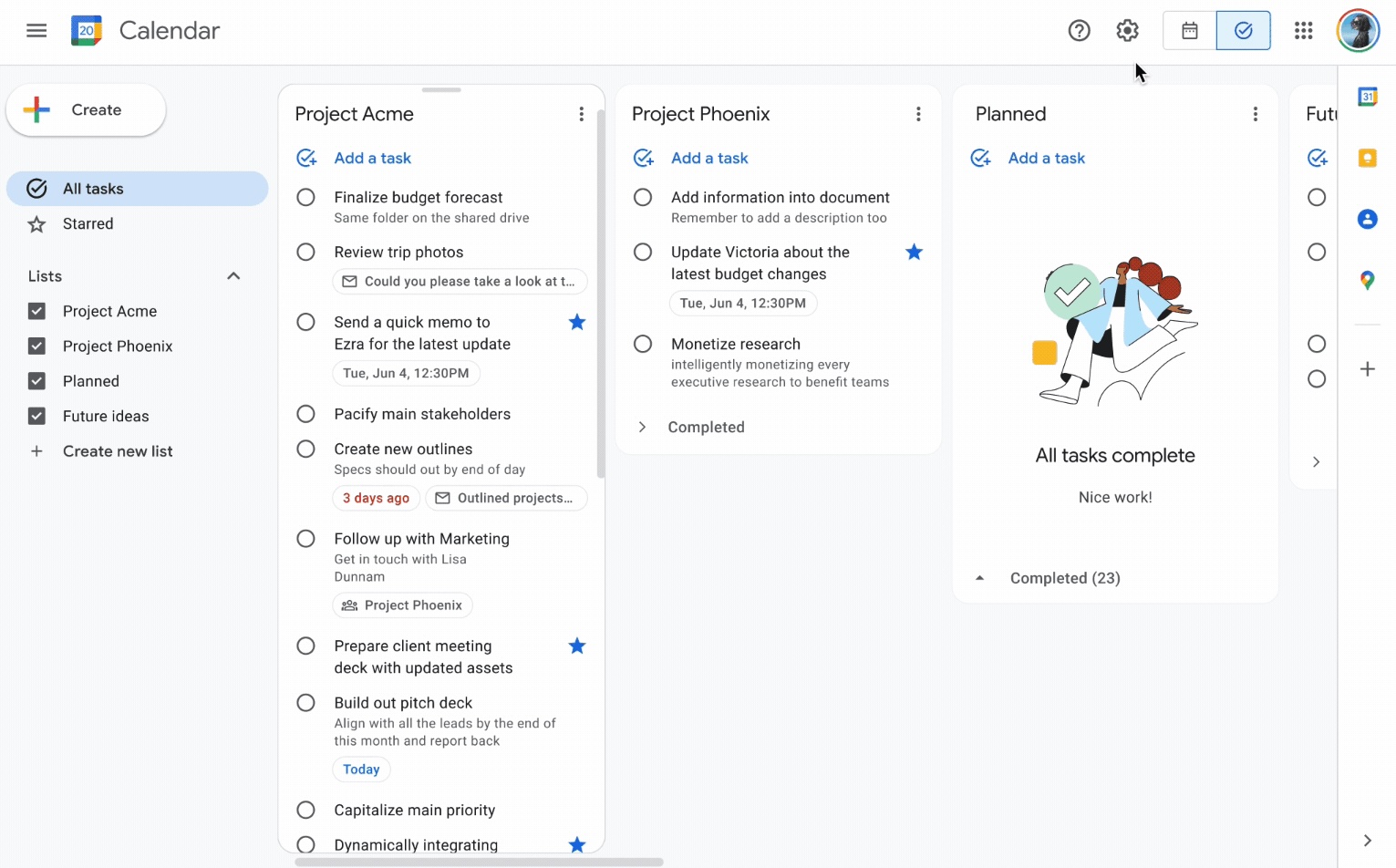Expand the Completed (23) section in Planned

click(x=980, y=578)
